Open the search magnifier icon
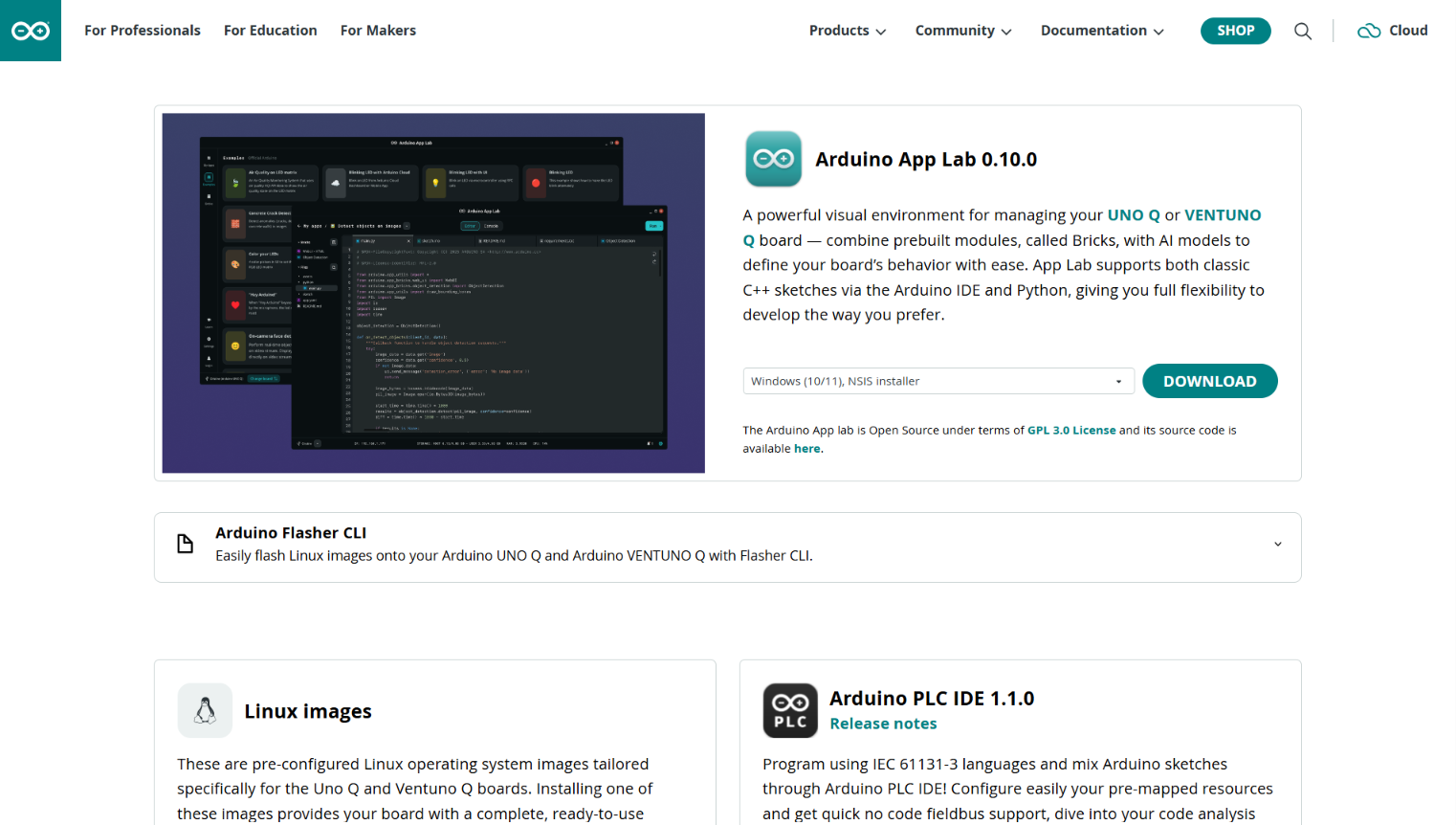 pyautogui.click(x=1303, y=31)
